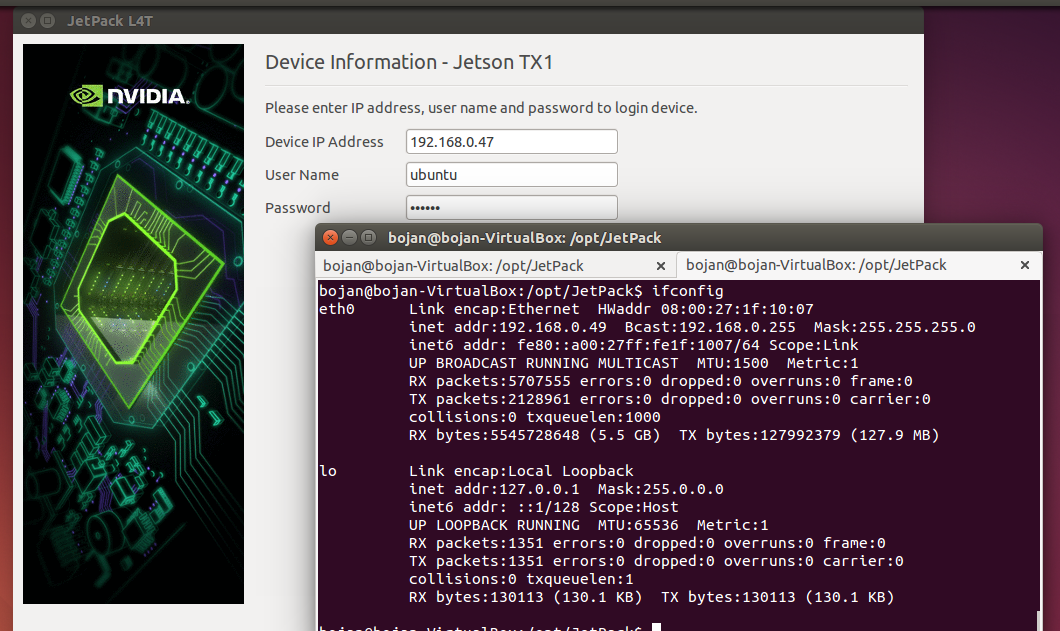Click 'TX bytes:127992379 (127.9 MB)' text
This screenshot has width=1060, height=631.
pos(809,436)
